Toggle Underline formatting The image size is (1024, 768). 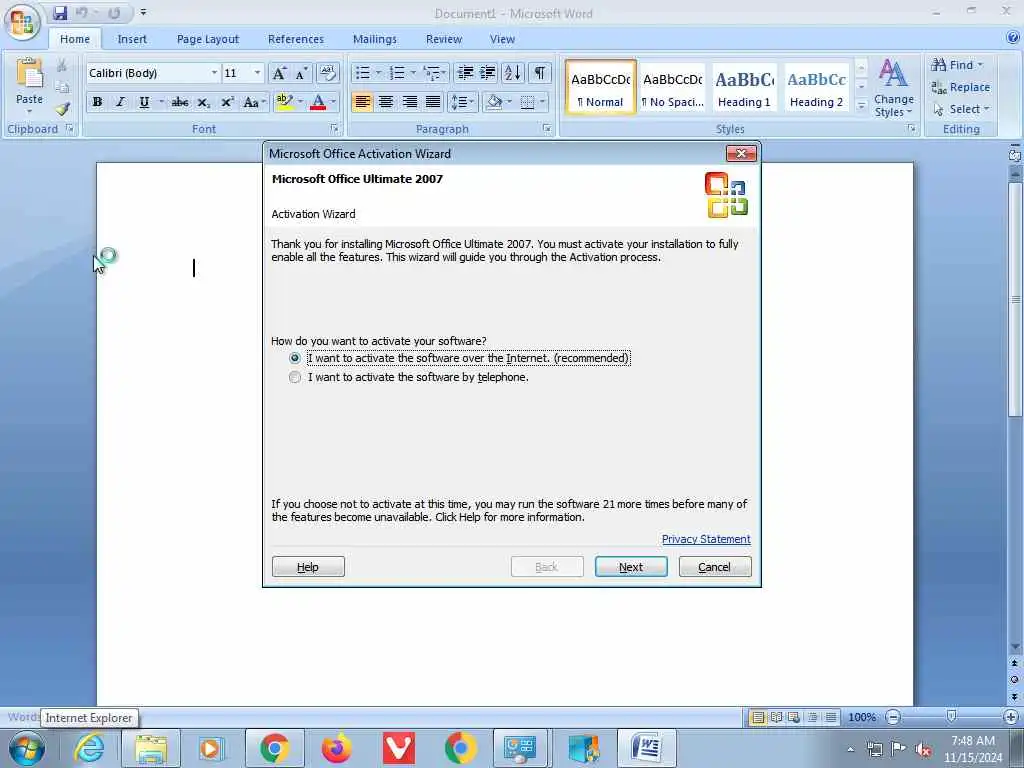(x=144, y=102)
